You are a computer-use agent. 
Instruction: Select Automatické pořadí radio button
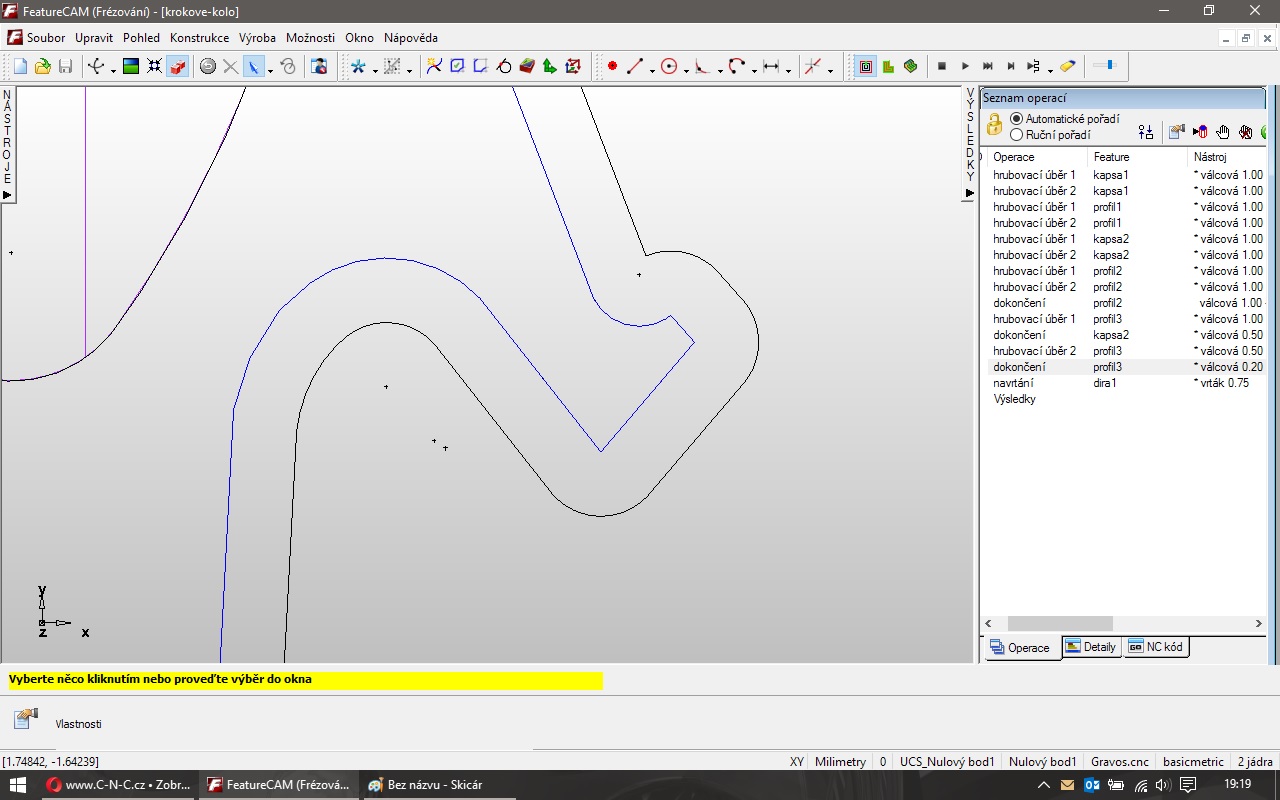pyautogui.click(x=1017, y=119)
